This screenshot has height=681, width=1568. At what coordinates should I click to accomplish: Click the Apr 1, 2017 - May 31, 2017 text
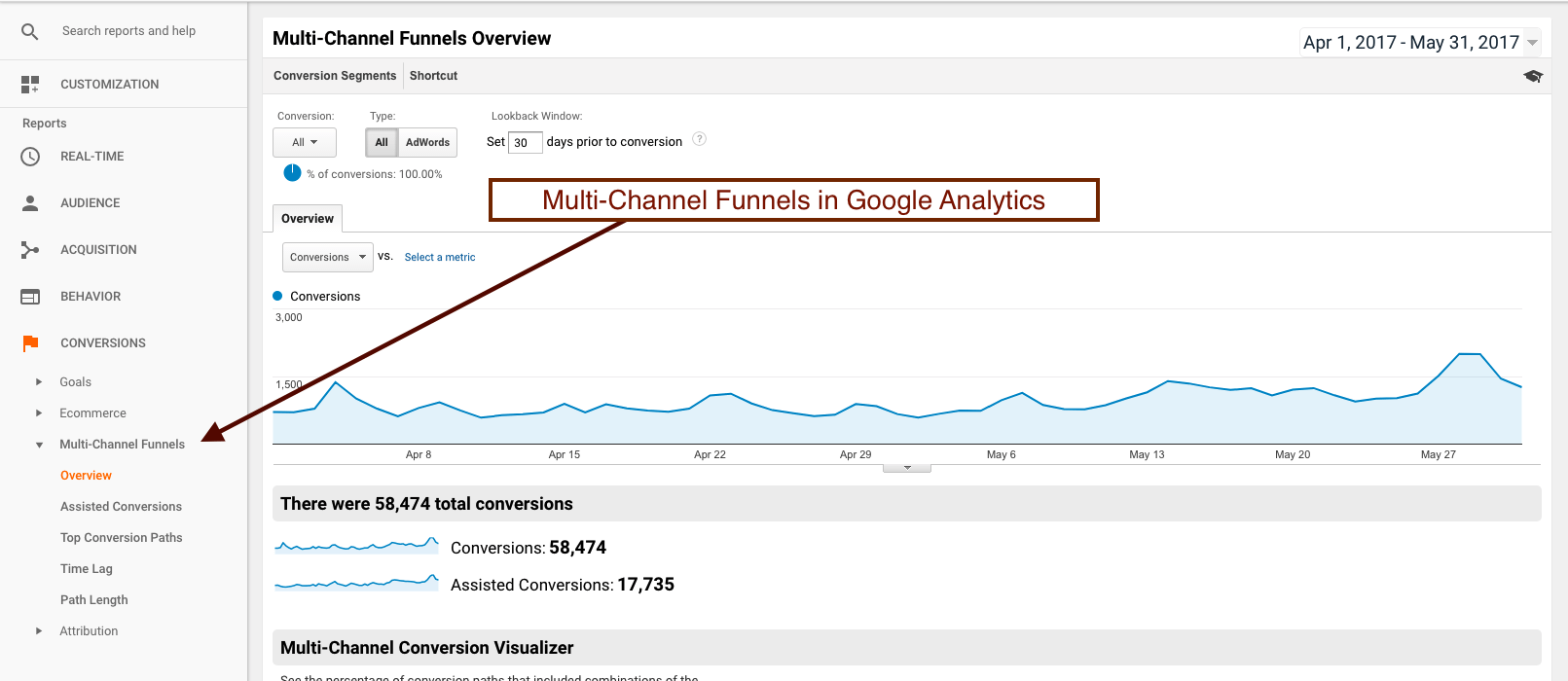[1411, 42]
